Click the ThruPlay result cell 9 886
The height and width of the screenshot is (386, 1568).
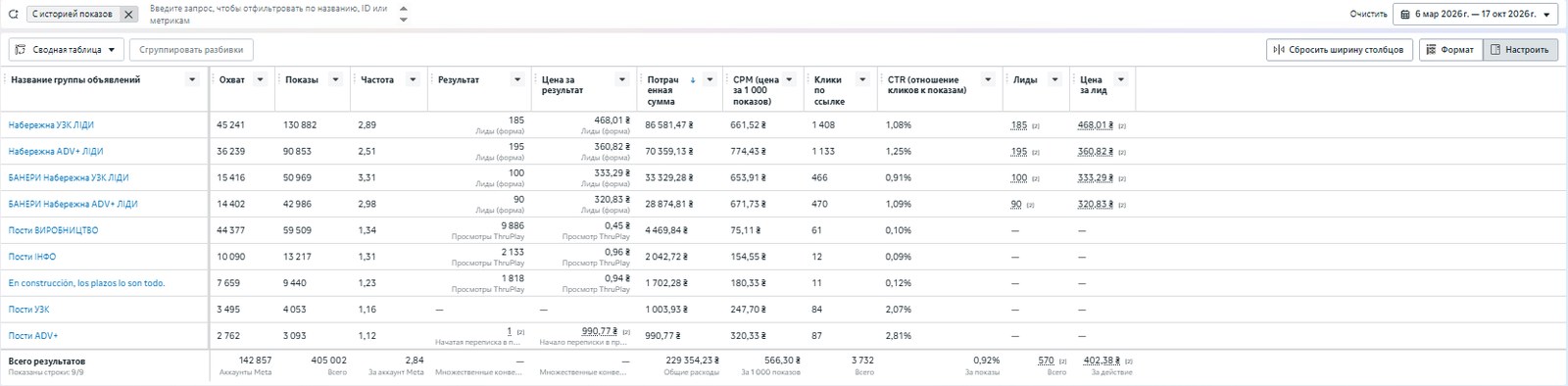(513, 225)
